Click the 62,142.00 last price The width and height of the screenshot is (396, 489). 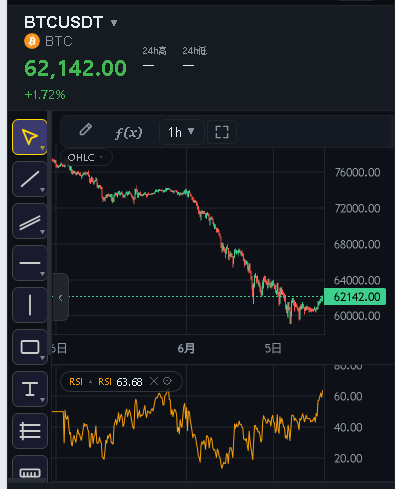75,68
